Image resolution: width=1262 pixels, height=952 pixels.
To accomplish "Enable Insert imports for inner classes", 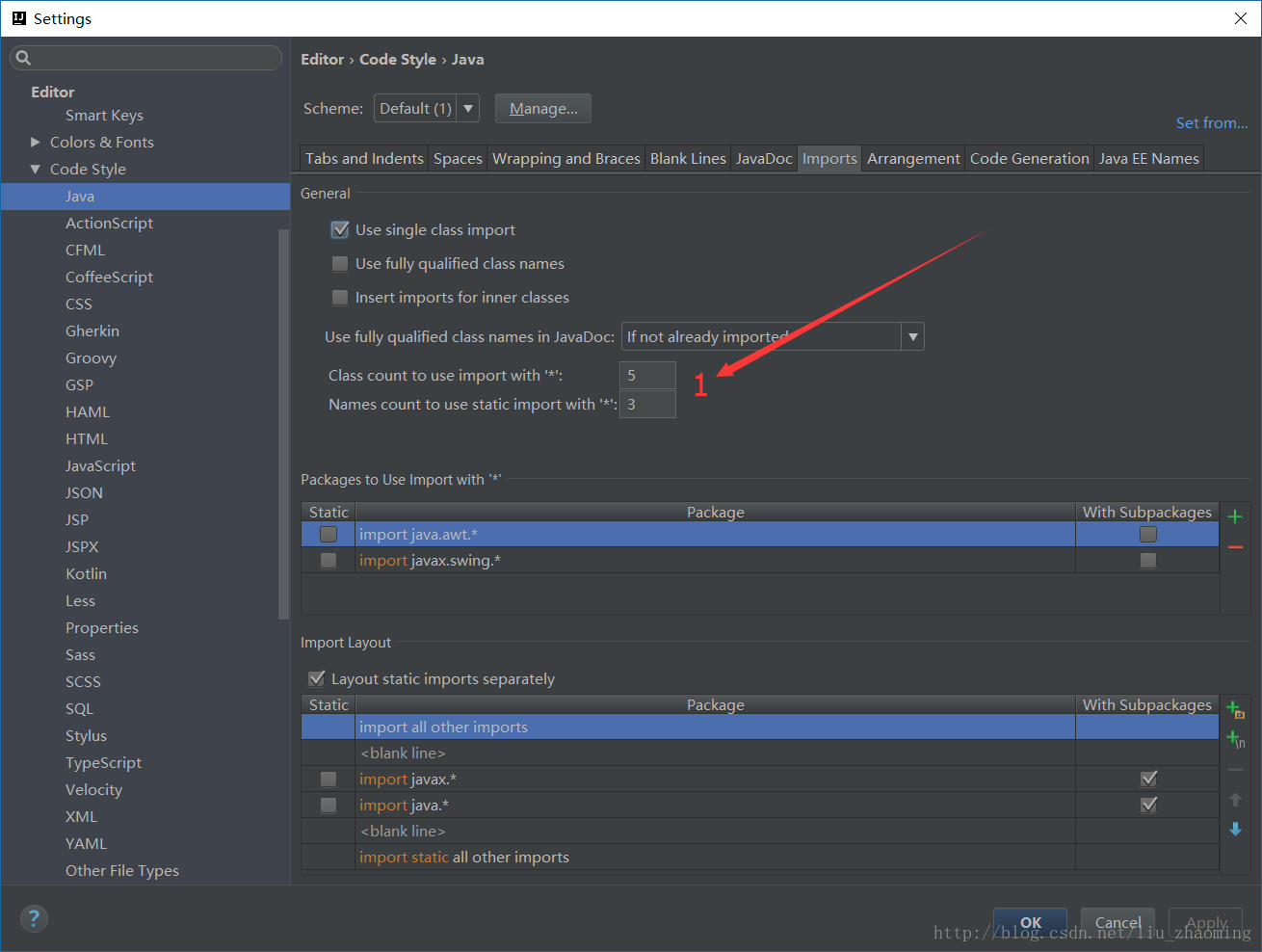I will tap(339, 298).
